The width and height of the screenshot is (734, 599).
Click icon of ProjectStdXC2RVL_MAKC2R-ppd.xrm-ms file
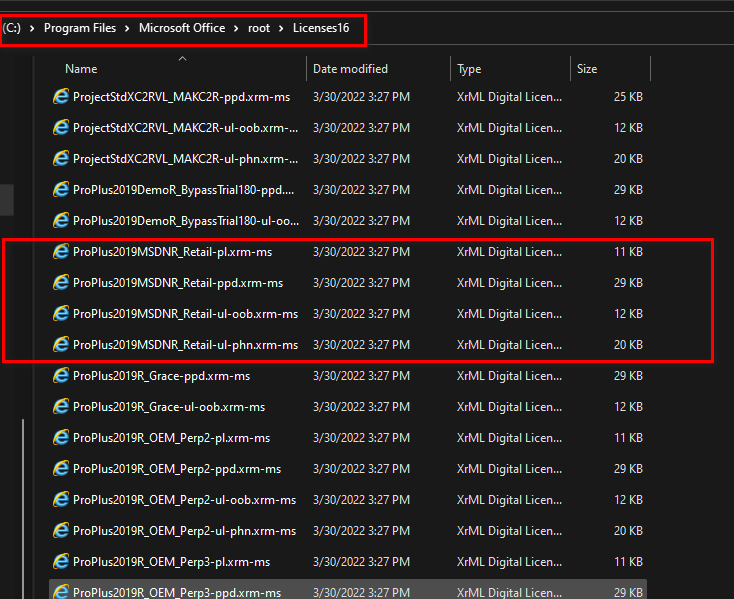tap(61, 97)
